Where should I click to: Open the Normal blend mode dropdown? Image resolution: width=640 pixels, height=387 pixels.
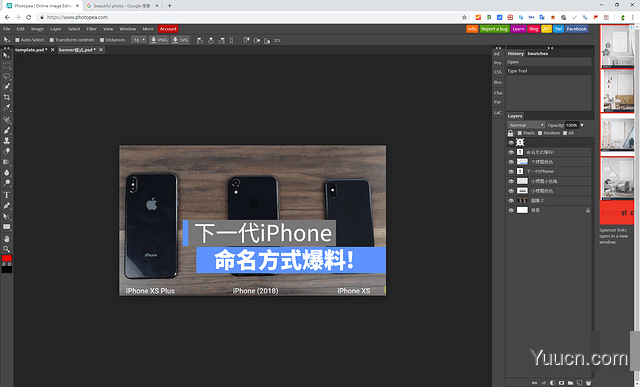(x=526, y=125)
